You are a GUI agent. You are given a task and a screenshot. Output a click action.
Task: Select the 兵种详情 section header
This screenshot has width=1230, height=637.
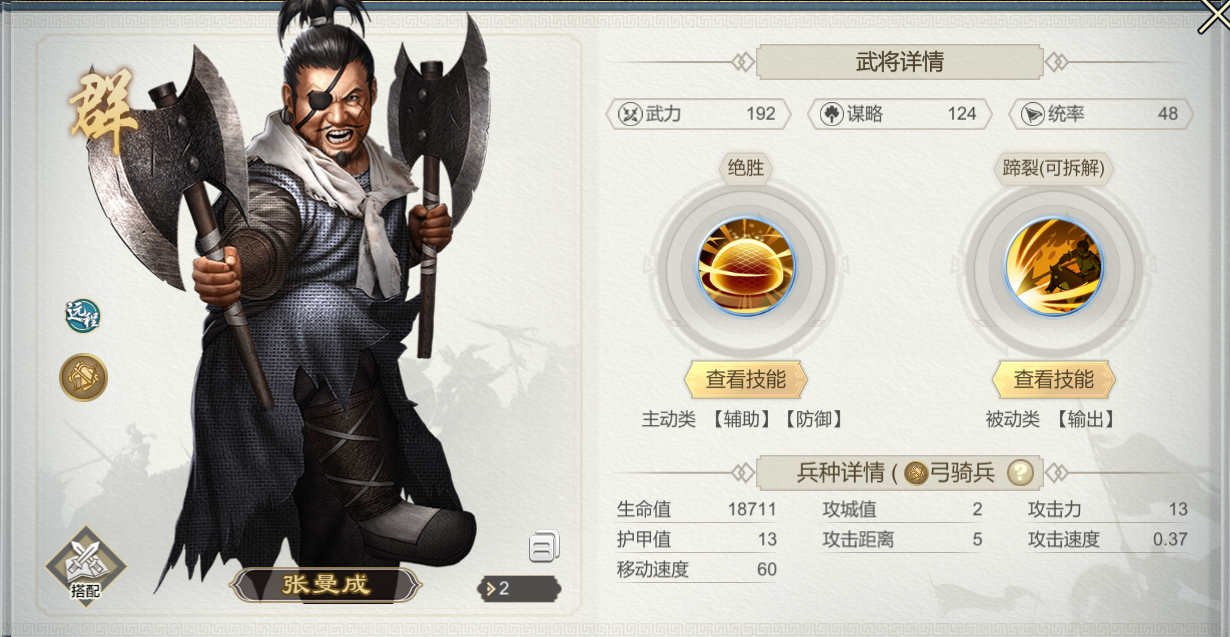pyautogui.click(x=899, y=472)
